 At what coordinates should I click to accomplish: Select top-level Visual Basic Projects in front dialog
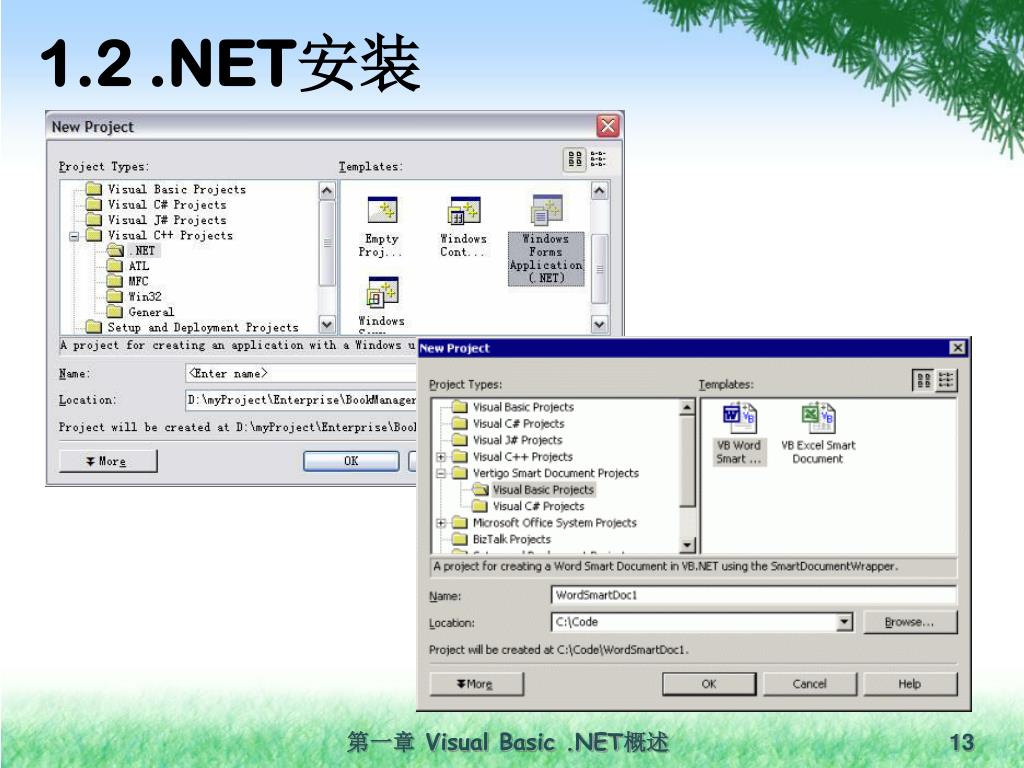pos(514,407)
